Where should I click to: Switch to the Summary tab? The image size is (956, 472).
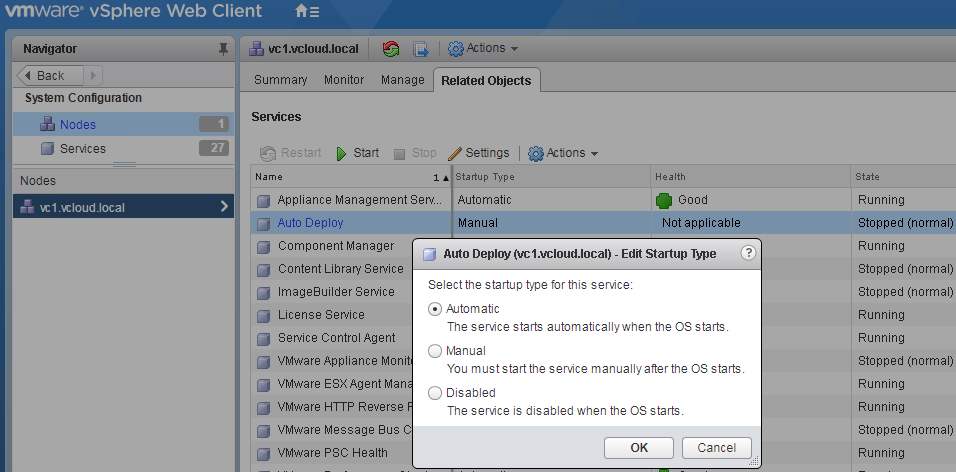[x=280, y=80]
